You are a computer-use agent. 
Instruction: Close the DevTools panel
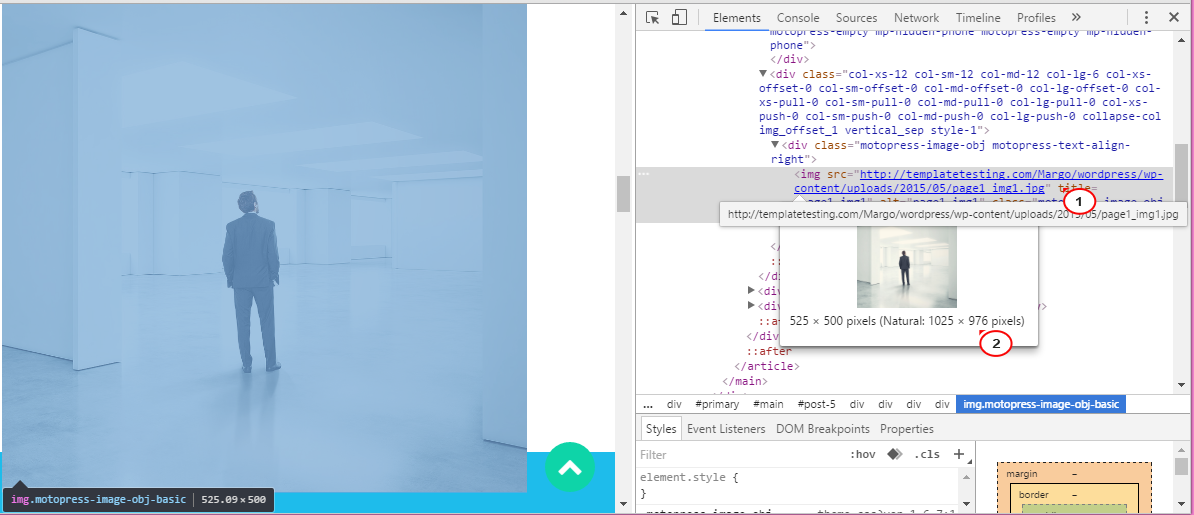pos(1173,18)
